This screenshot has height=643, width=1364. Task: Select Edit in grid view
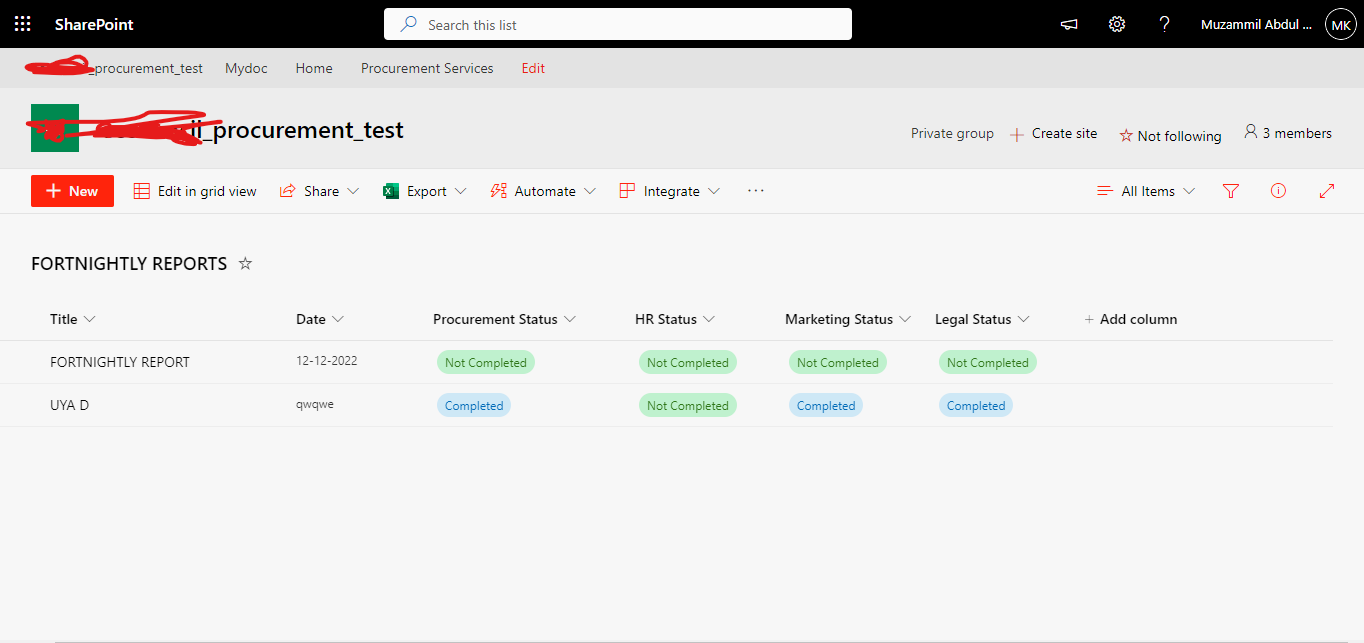(x=194, y=190)
